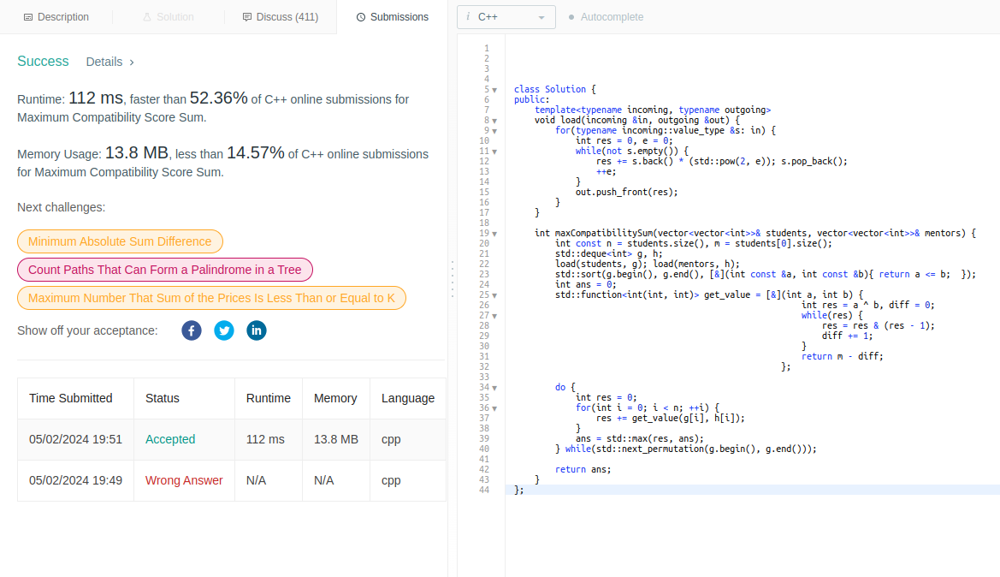Collapse the while loop fold at line 11
This screenshot has width=1000, height=577.
point(494,151)
